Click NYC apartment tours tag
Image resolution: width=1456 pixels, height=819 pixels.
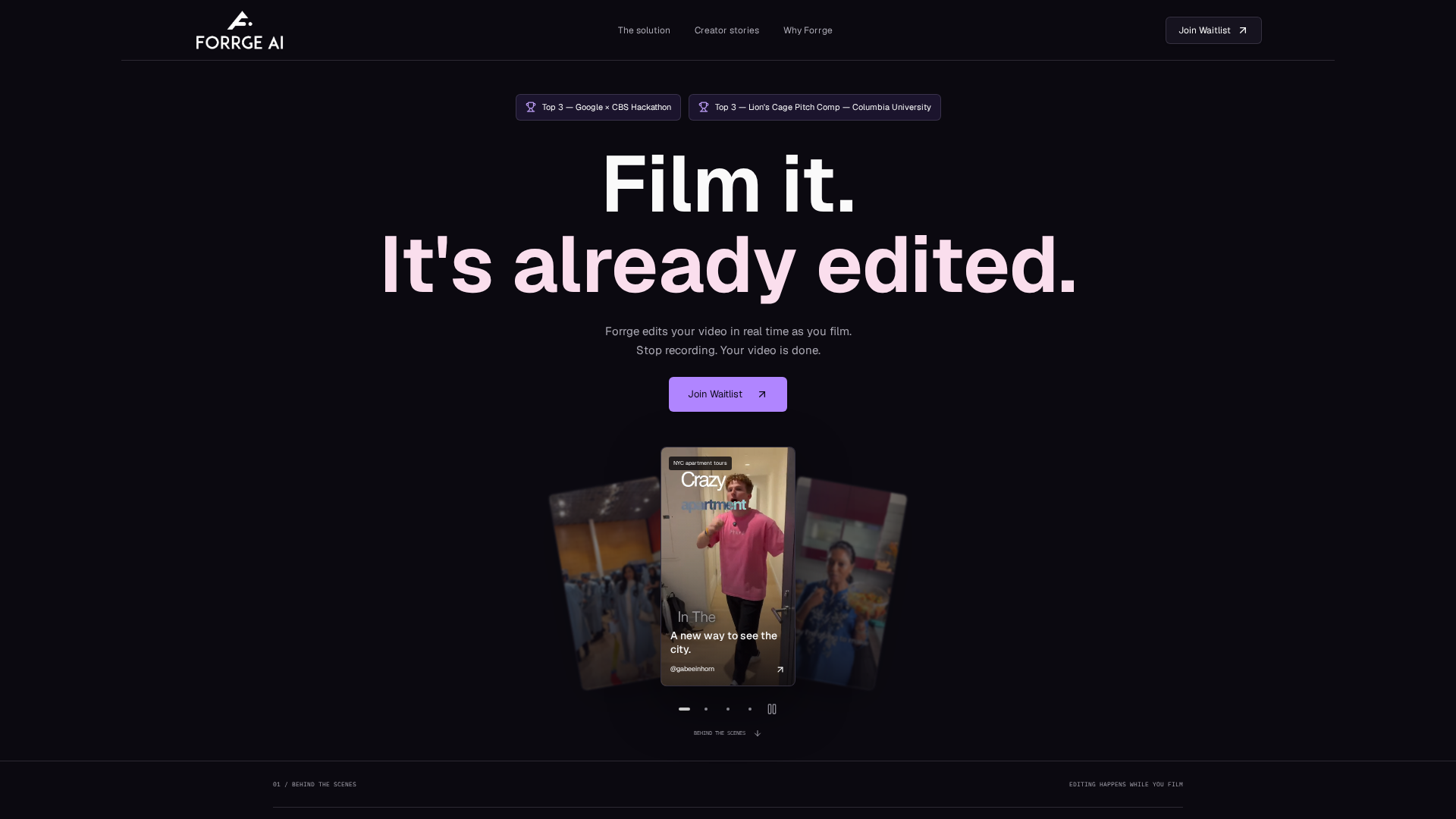click(700, 463)
